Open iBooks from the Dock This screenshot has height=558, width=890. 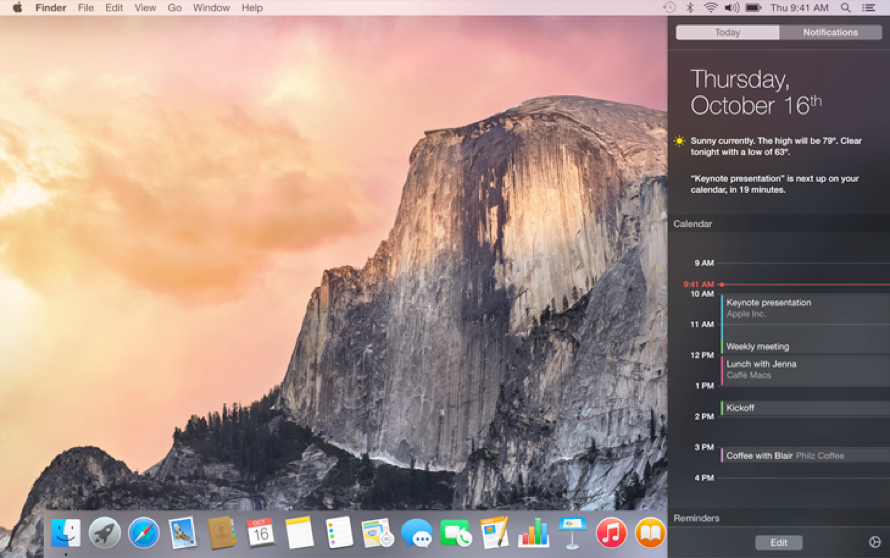click(650, 532)
